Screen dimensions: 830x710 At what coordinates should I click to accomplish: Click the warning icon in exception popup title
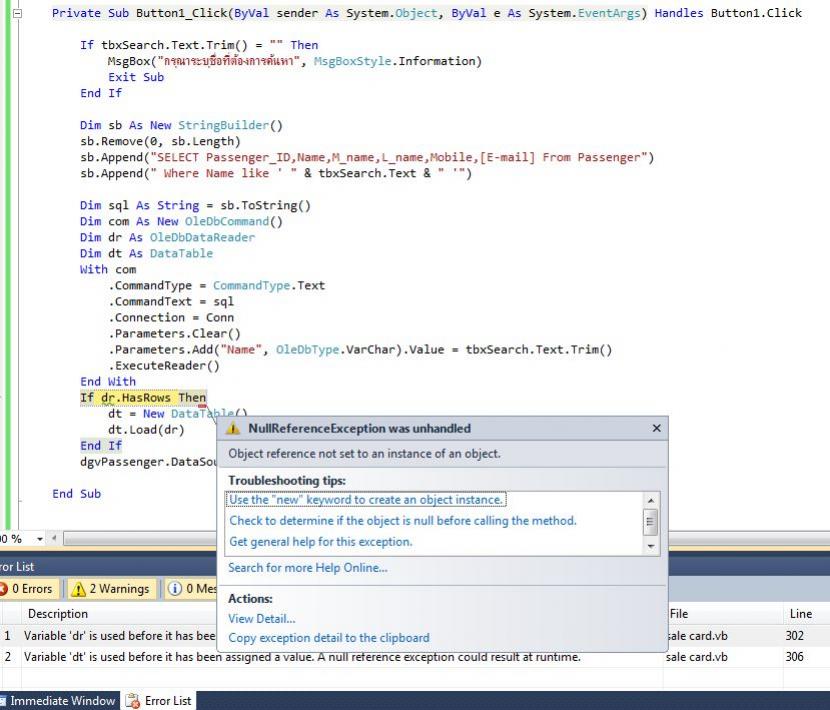[233, 429]
